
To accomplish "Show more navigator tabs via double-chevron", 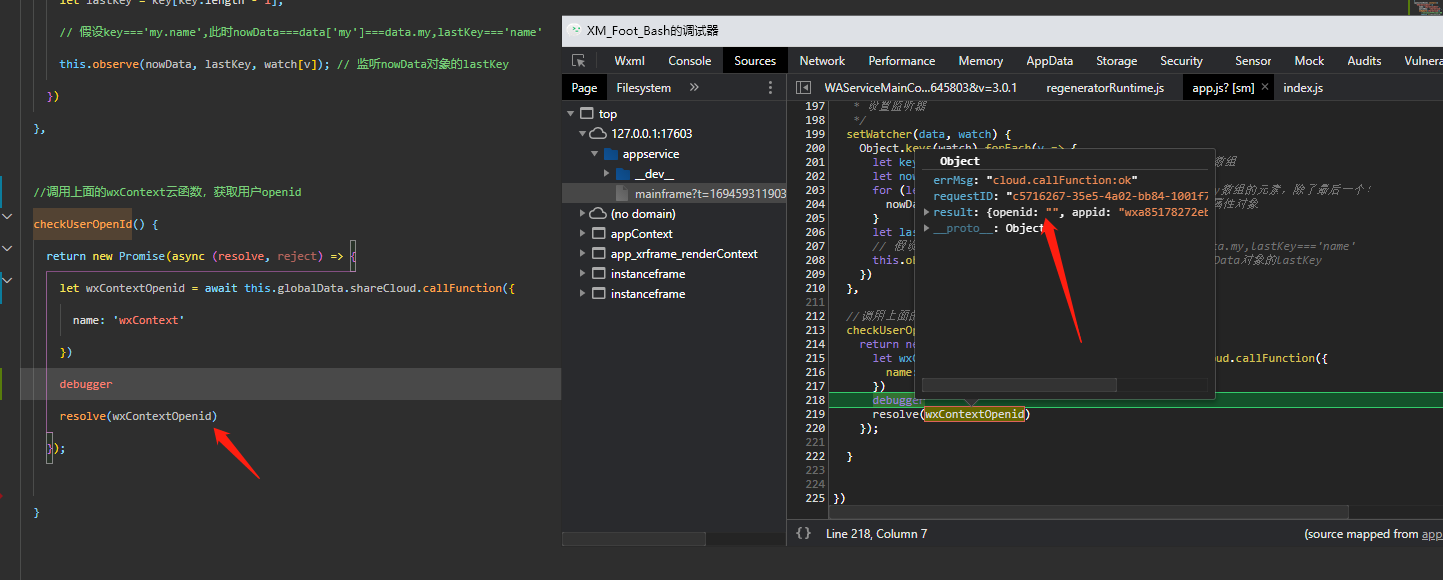I will pyautogui.click(x=694, y=88).
